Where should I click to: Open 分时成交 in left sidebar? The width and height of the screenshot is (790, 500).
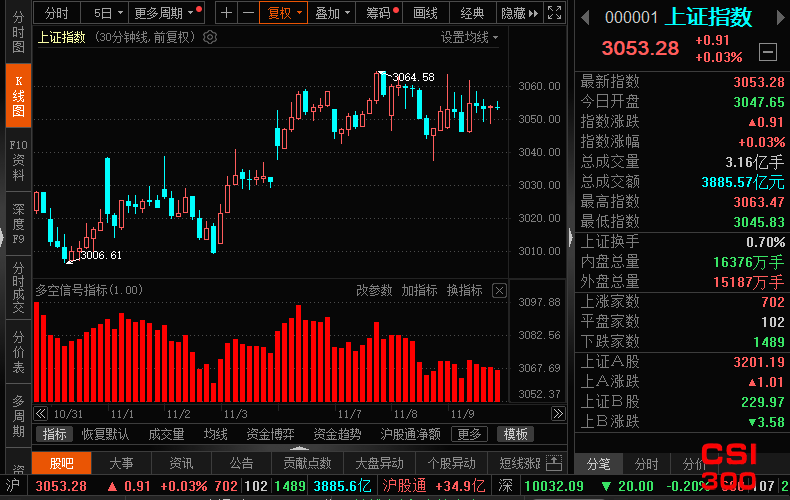pyautogui.click(x=18, y=287)
